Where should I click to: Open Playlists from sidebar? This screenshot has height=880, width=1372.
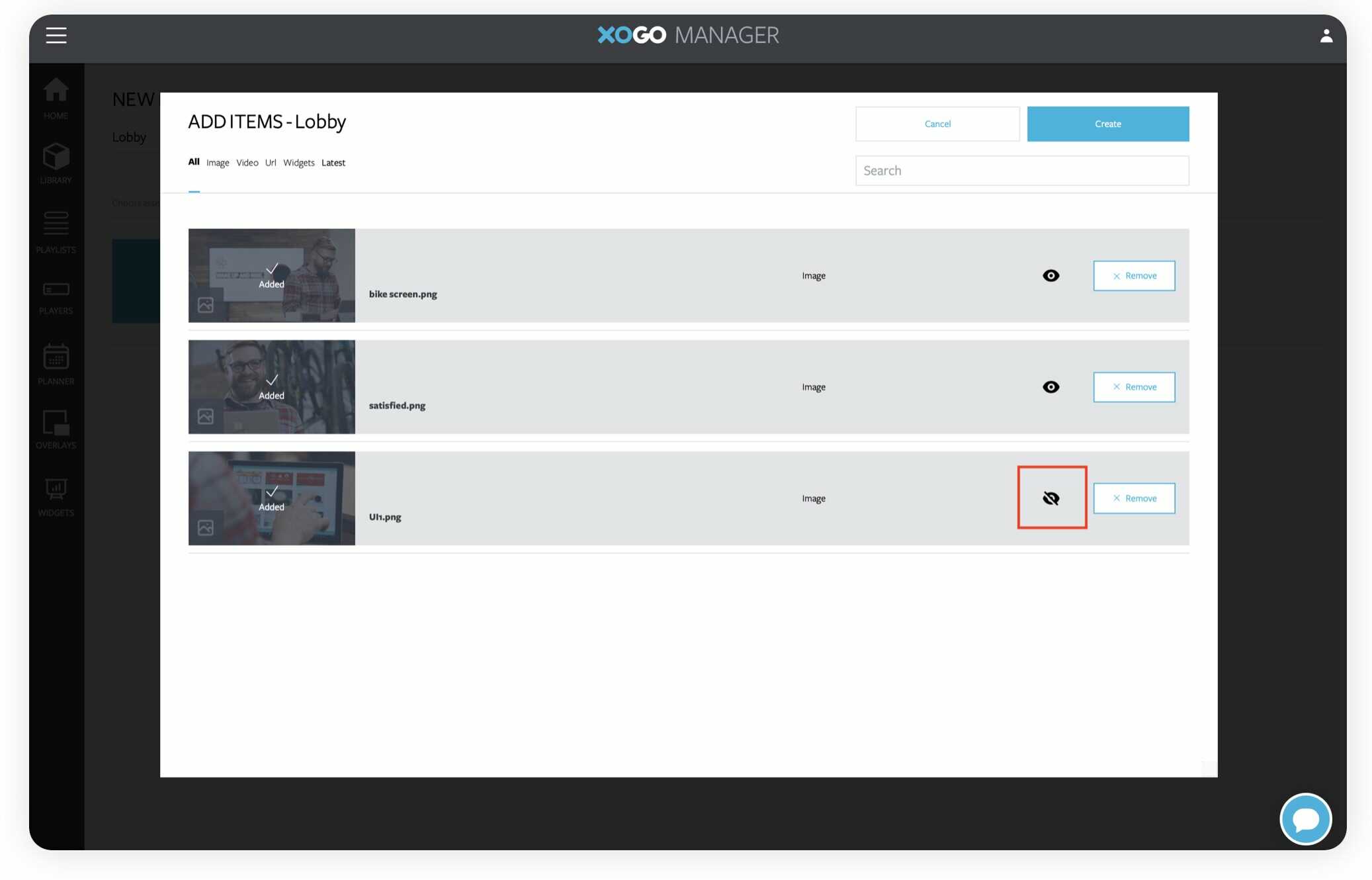point(56,232)
